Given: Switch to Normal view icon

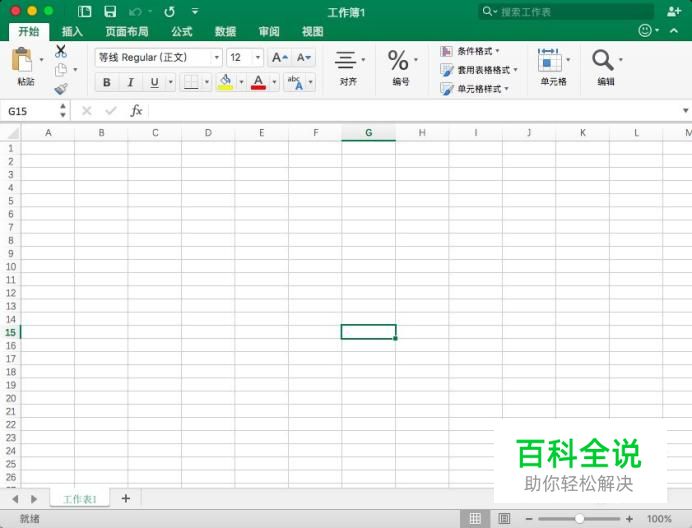Looking at the screenshot, I should point(475,519).
